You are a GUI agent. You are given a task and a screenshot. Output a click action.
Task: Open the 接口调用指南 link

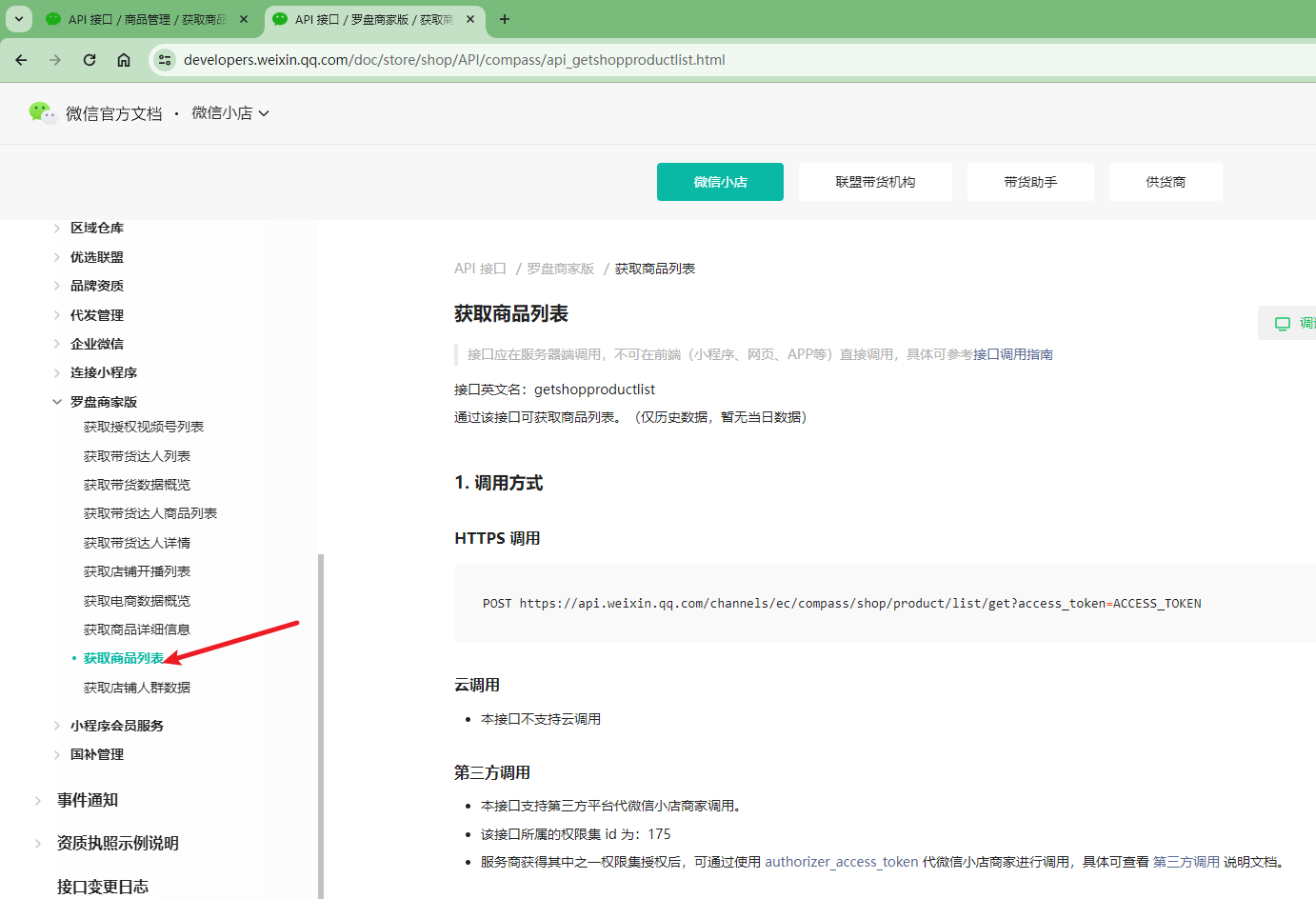point(1013,354)
